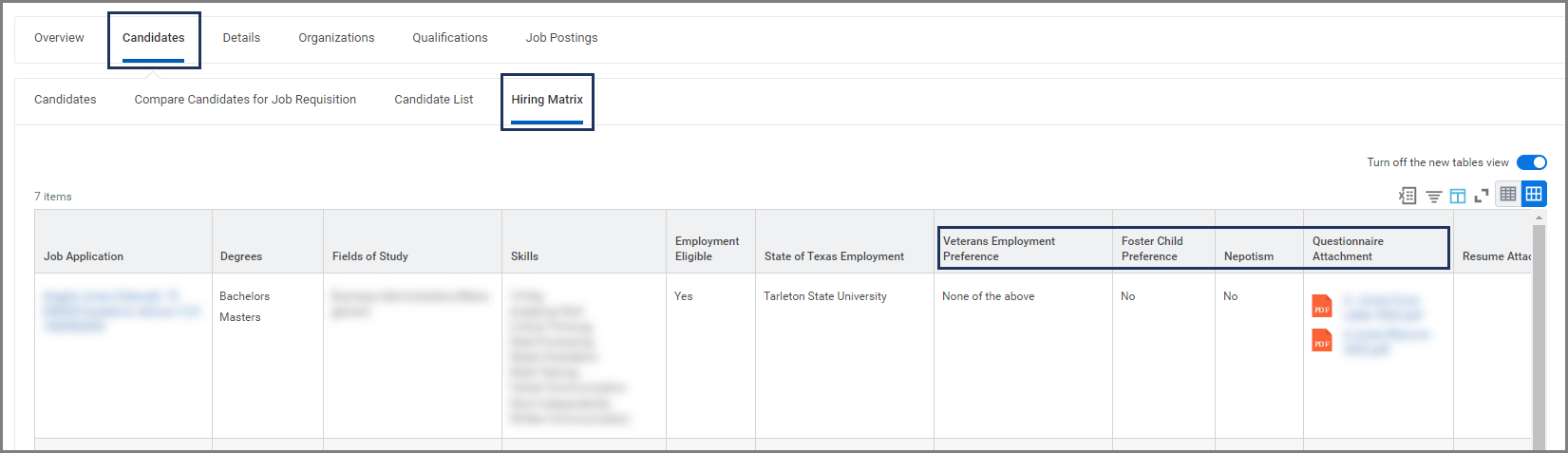Click the Degrees column header

[x=241, y=256]
